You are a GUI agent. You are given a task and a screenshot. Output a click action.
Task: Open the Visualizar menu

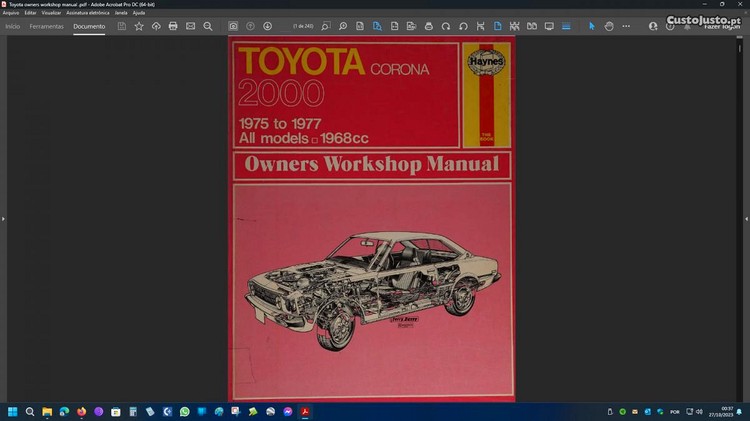[x=51, y=12]
